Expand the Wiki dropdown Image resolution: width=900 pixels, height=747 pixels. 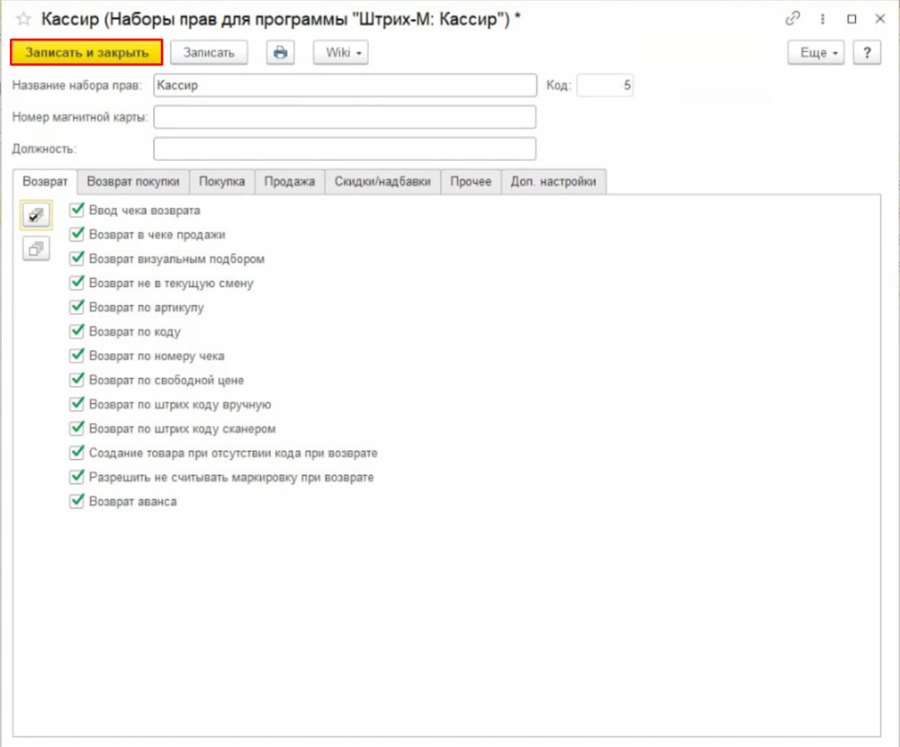(341, 53)
